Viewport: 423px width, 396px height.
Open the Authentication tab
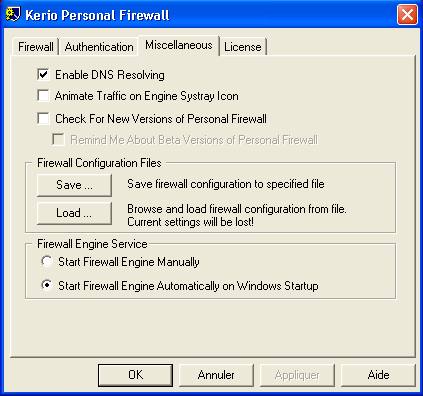99,47
